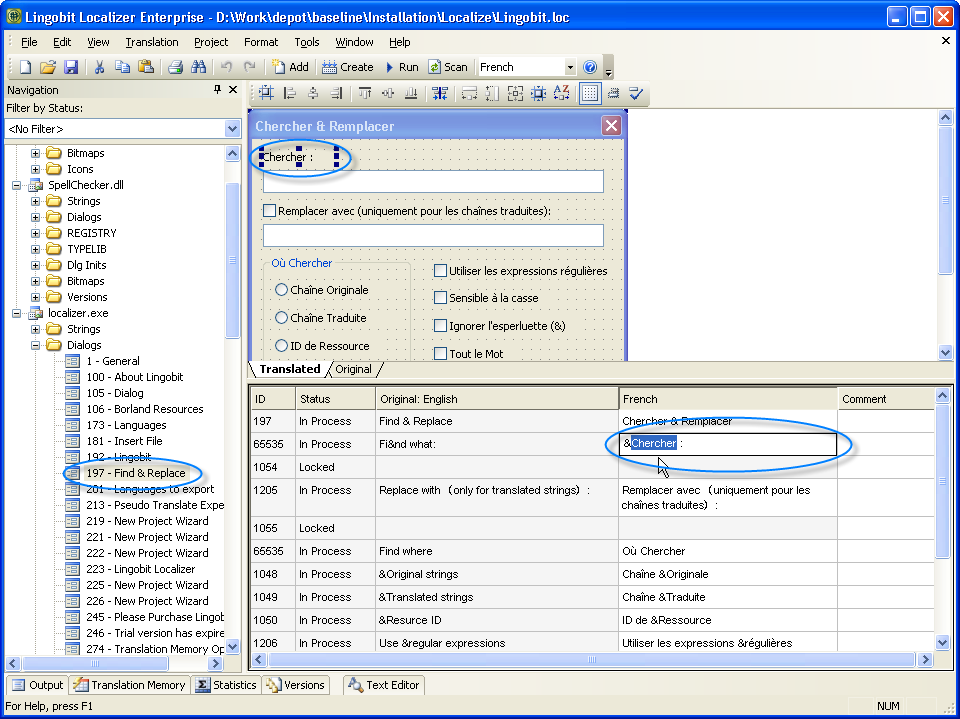Make selected controls the same height

pos(492,93)
